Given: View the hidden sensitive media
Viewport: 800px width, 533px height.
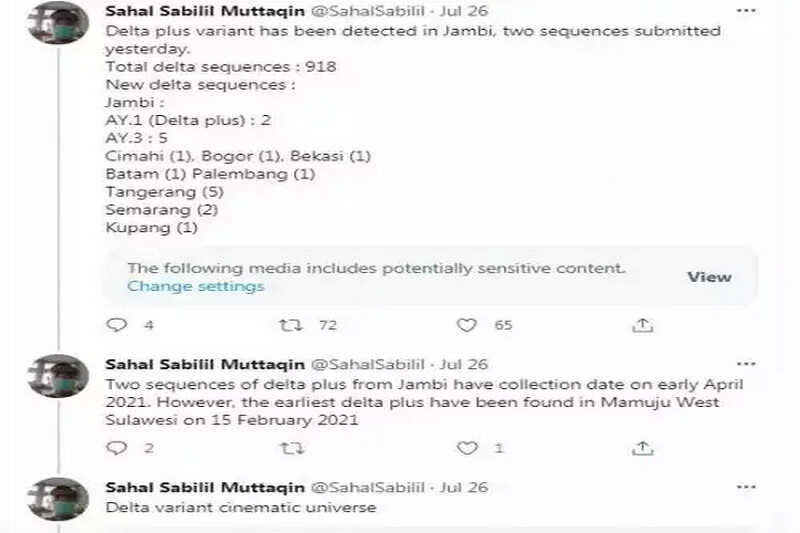Looking at the screenshot, I should [x=709, y=277].
